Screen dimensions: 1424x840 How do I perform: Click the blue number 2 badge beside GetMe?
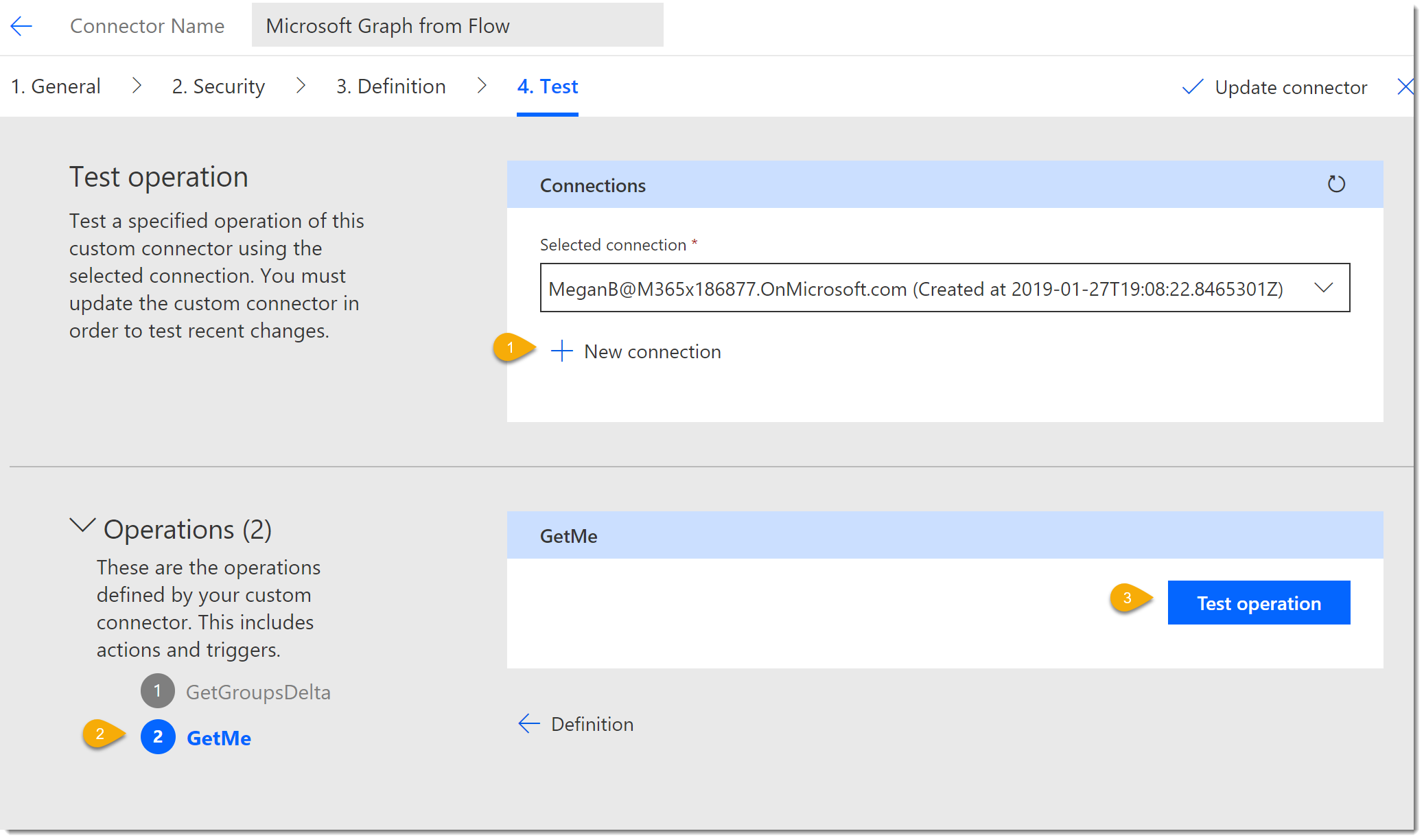[x=158, y=736]
